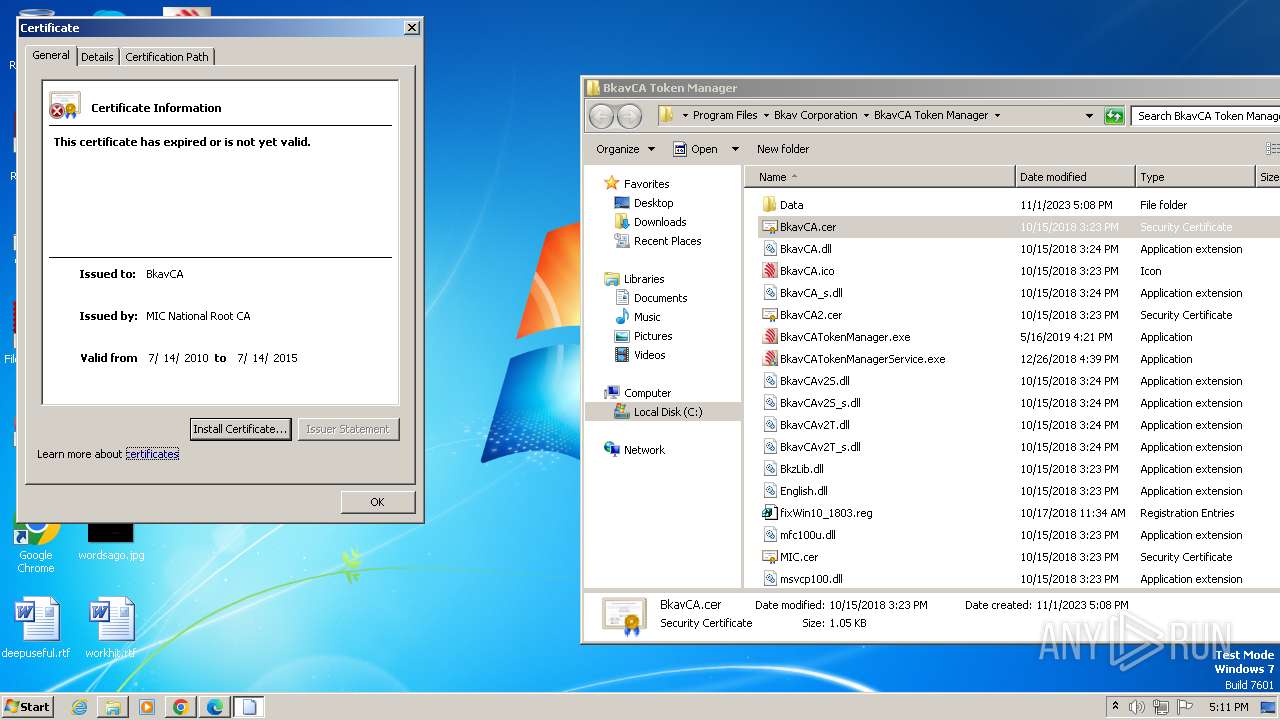Select the MIC.cer certificate icon

[769, 557]
